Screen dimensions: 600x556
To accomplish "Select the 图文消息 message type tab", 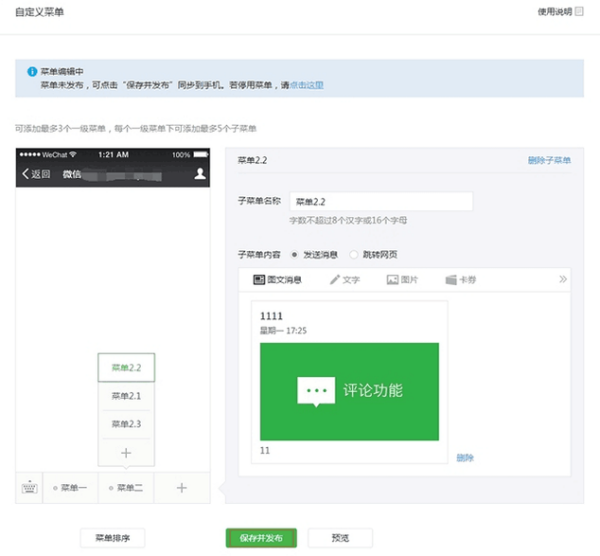I will tap(277, 279).
